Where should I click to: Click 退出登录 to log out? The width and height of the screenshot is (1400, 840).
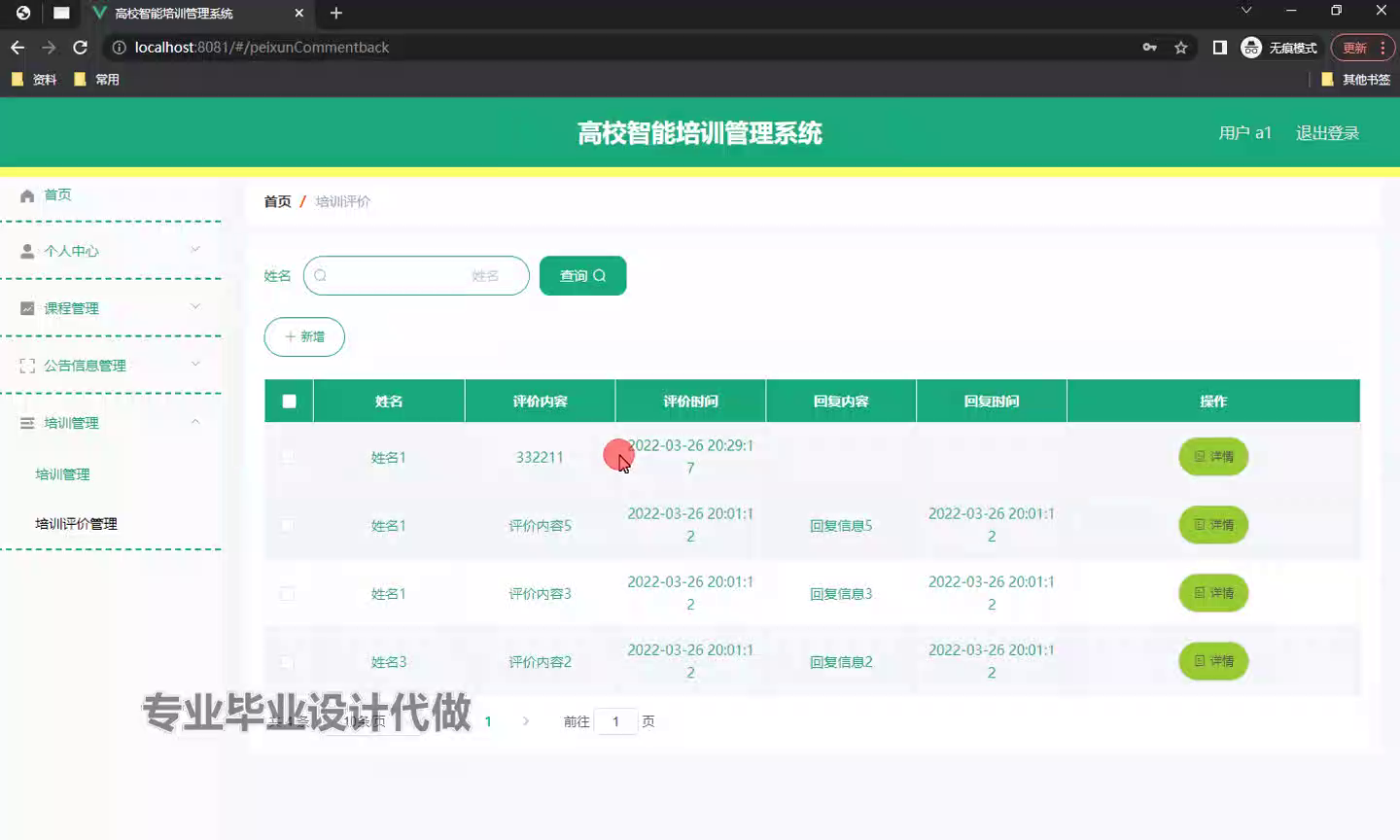1327,133
